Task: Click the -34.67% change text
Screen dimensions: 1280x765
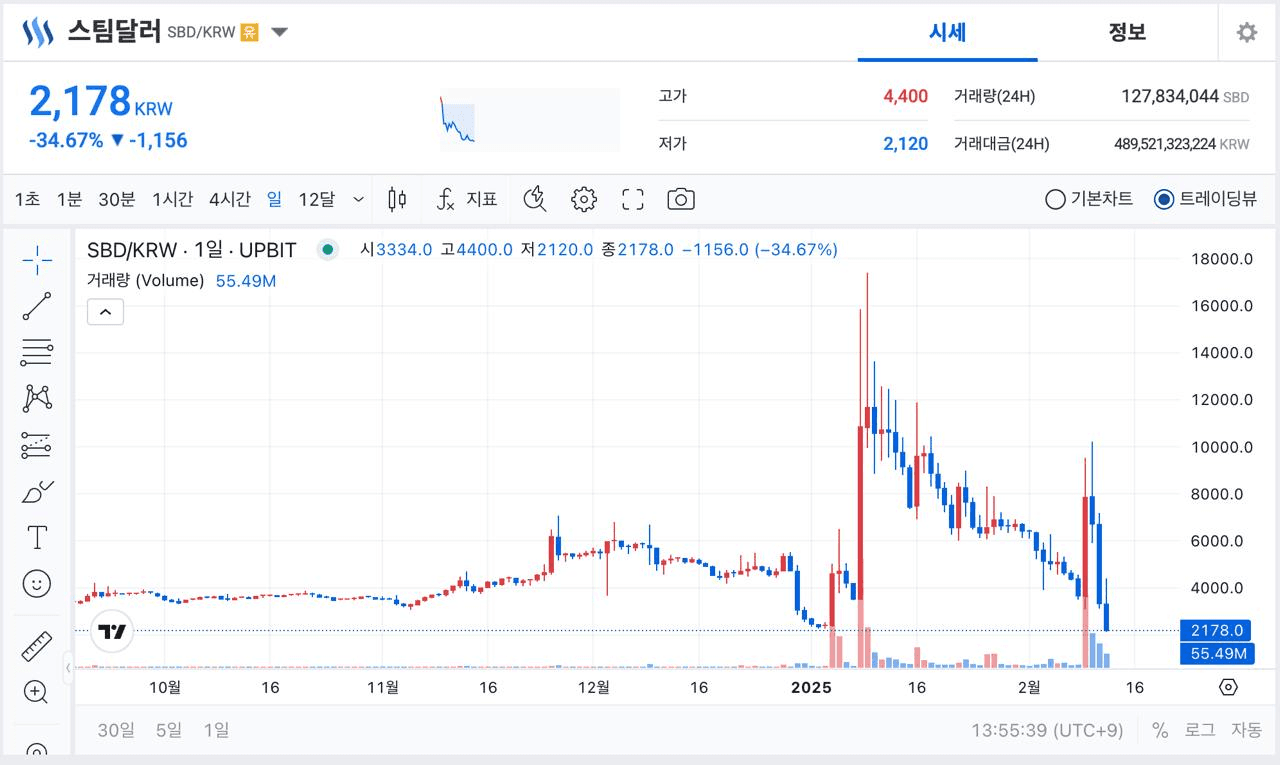Action: click(66, 140)
